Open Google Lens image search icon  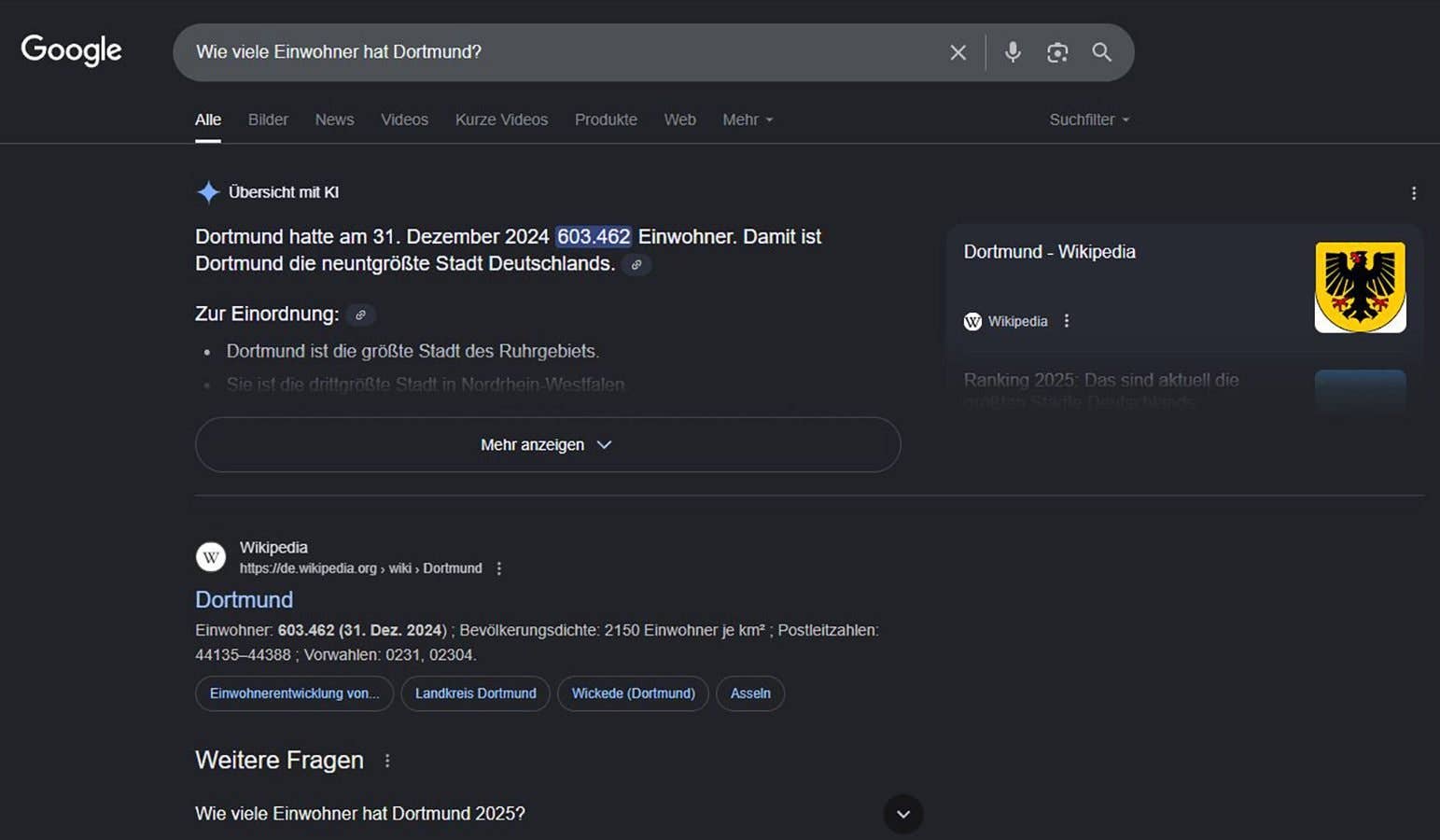click(1057, 52)
